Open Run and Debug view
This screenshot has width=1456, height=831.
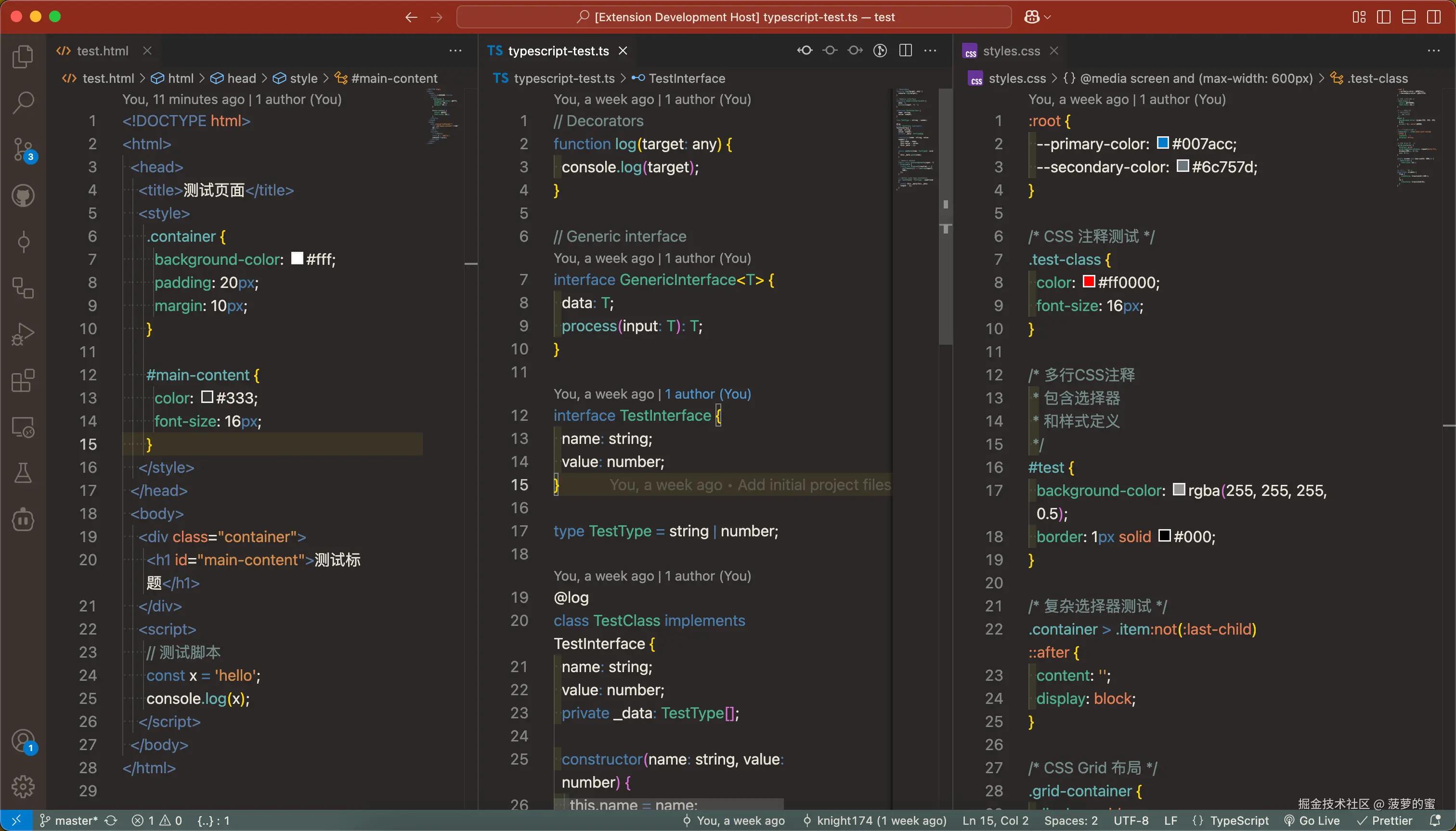click(23, 335)
